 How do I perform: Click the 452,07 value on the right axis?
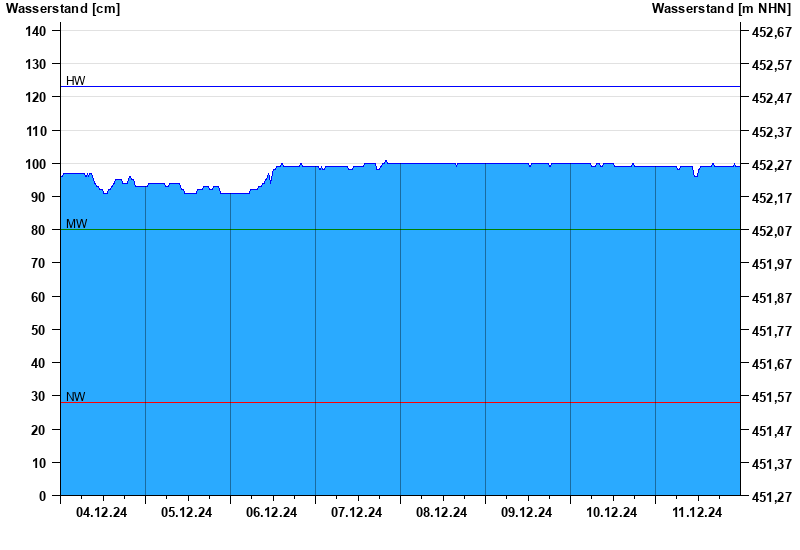771,231
